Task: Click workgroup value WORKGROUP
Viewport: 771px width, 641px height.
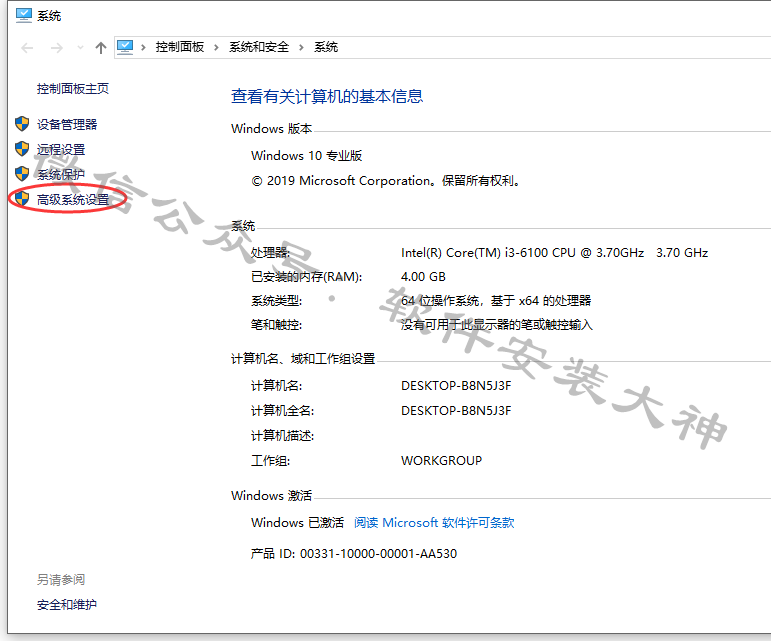Action: click(x=442, y=461)
